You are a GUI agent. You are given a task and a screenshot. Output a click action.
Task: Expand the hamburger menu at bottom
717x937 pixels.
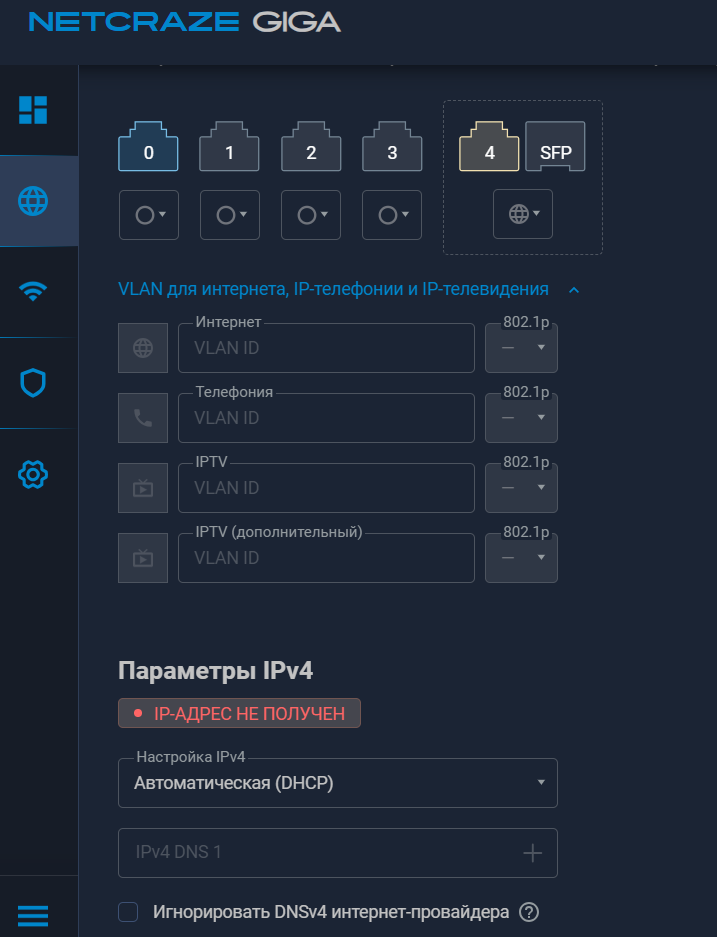(33, 915)
